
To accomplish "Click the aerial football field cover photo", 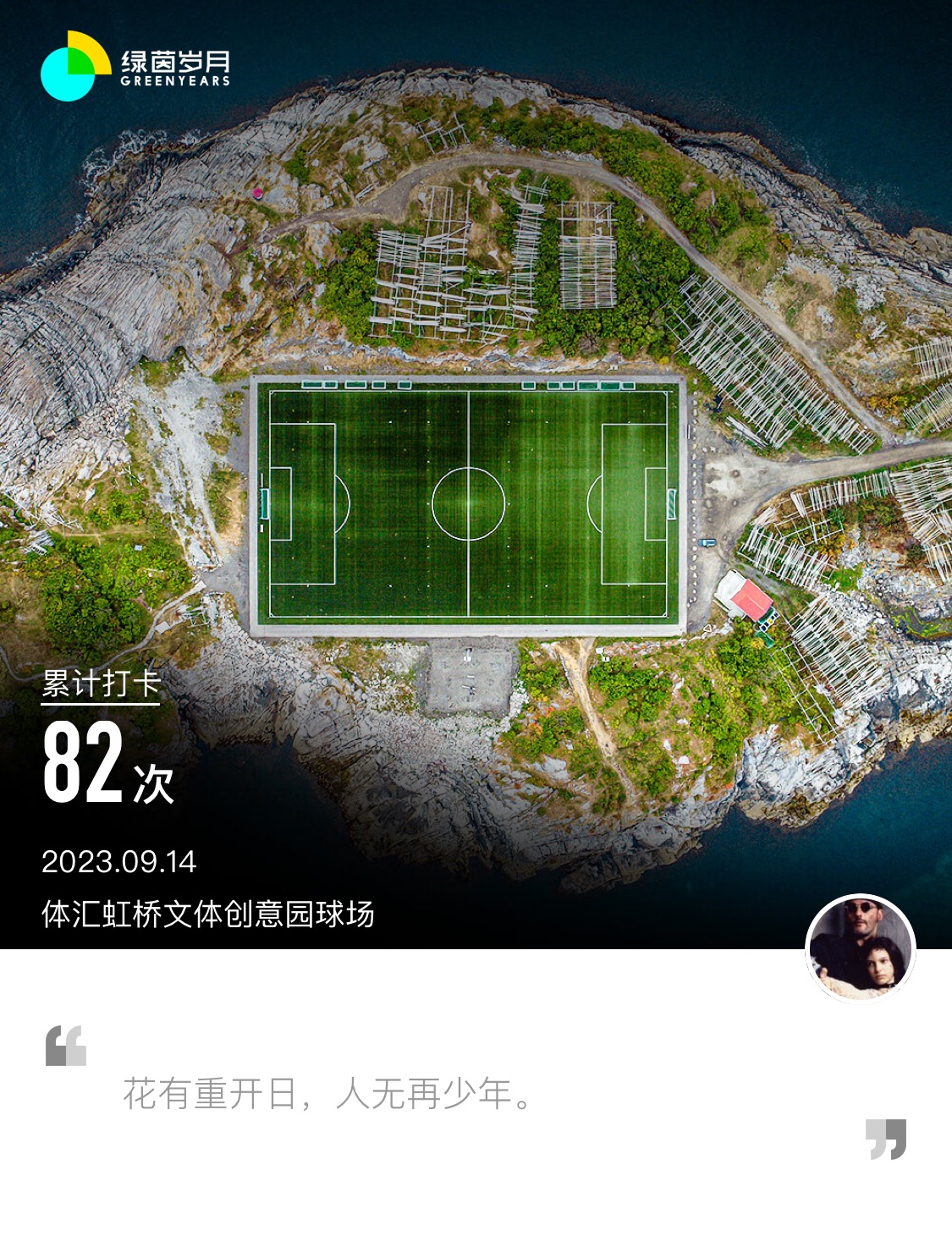I will click(476, 474).
